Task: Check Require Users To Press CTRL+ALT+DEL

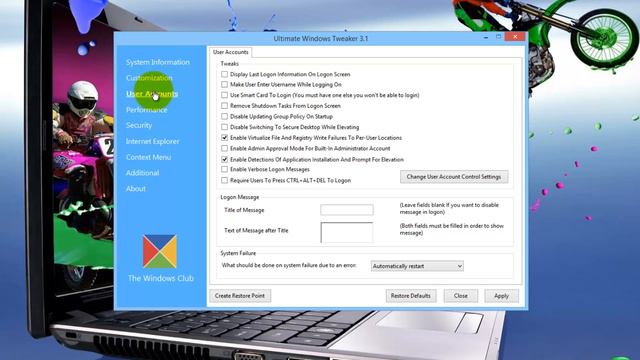Action: click(224, 180)
